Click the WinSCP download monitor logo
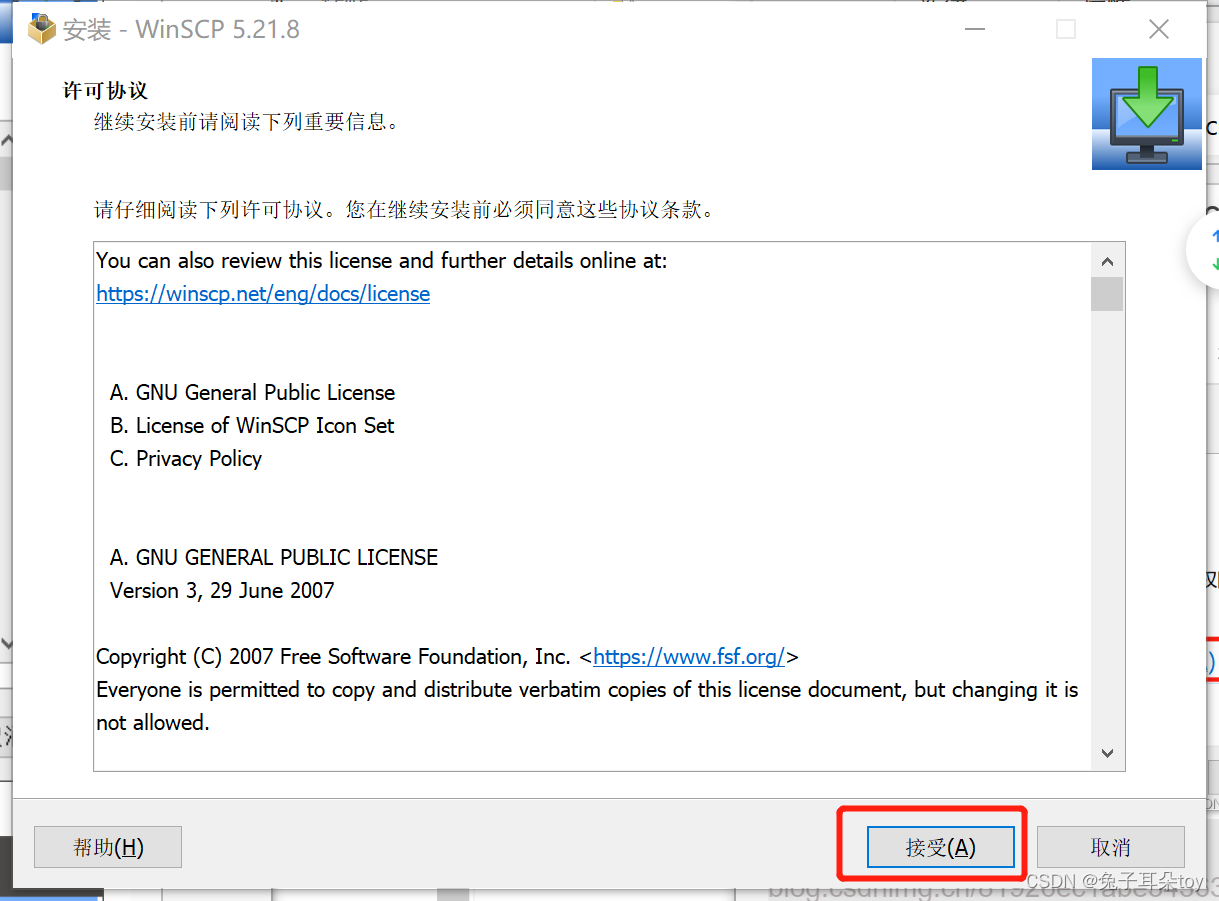This screenshot has width=1219, height=901. click(x=1146, y=113)
